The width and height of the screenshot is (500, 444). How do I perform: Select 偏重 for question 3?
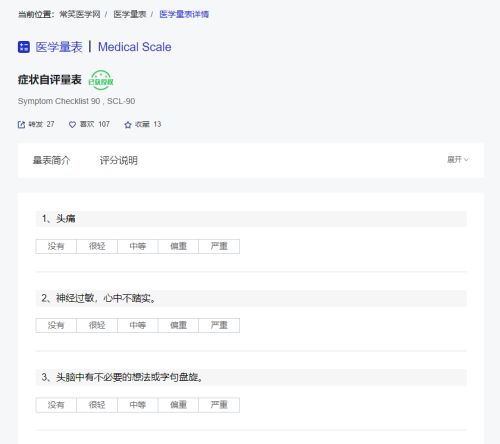click(178, 405)
